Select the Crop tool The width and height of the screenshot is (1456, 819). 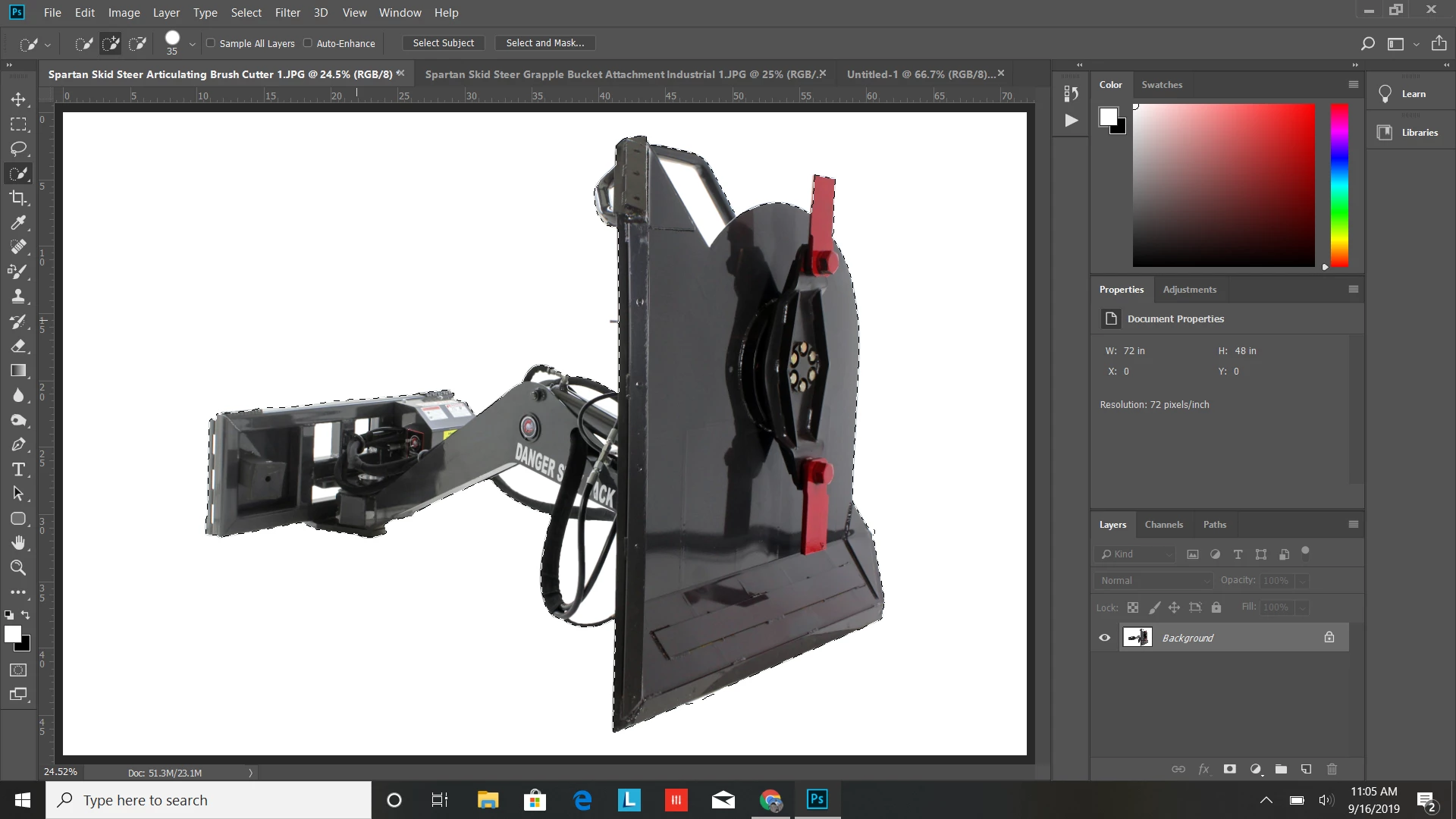(18, 198)
